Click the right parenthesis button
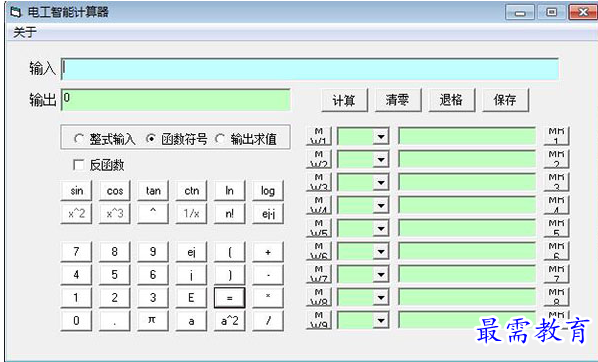 pos(230,275)
